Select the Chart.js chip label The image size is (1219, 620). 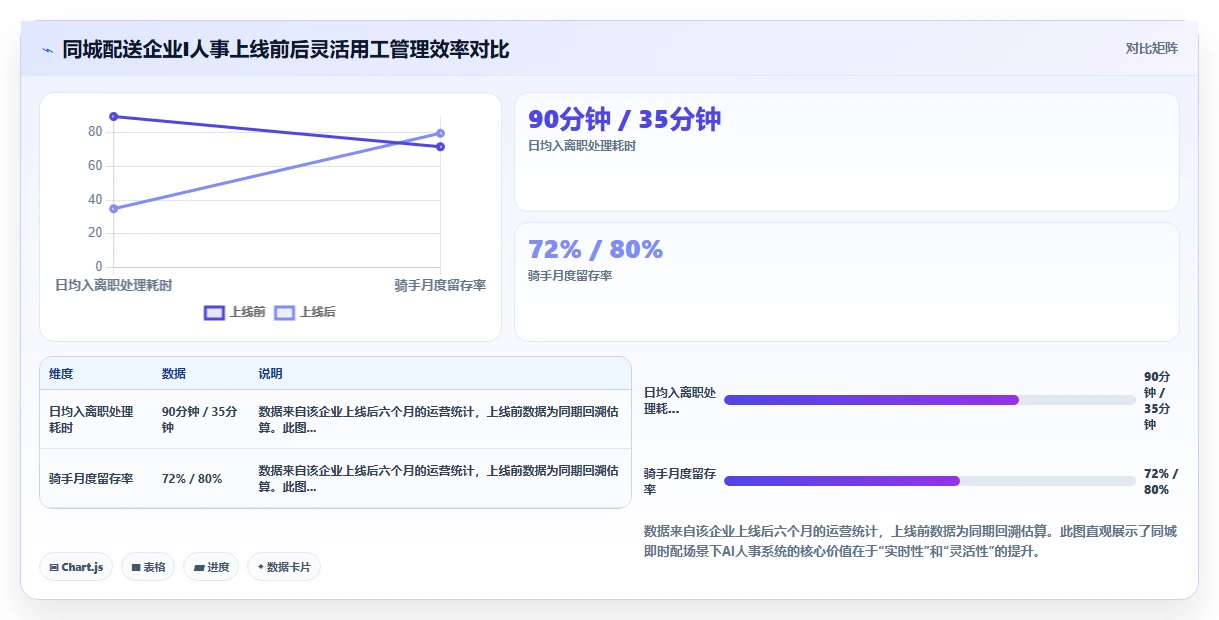click(x=82, y=567)
